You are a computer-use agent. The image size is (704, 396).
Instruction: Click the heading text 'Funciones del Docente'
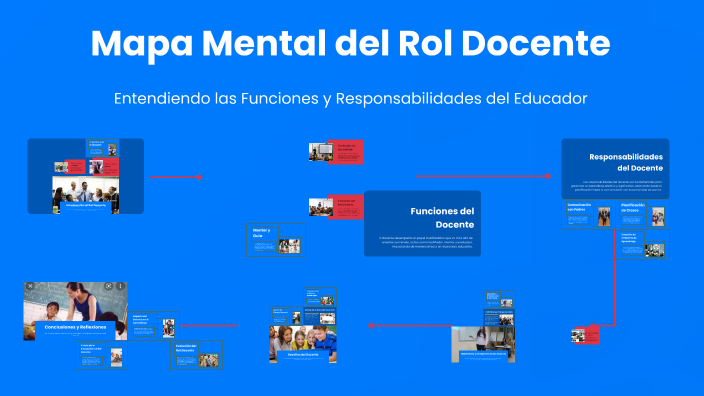click(442, 218)
